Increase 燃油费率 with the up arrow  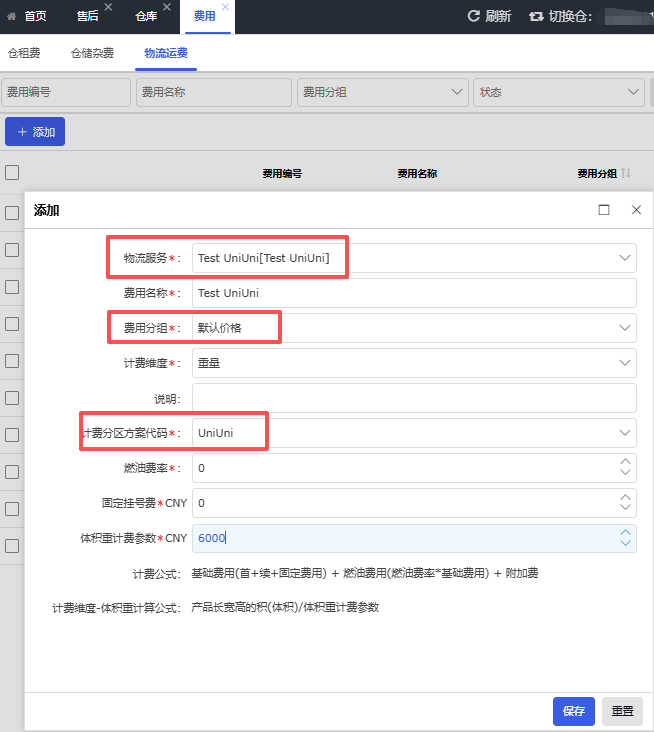pos(626,462)
